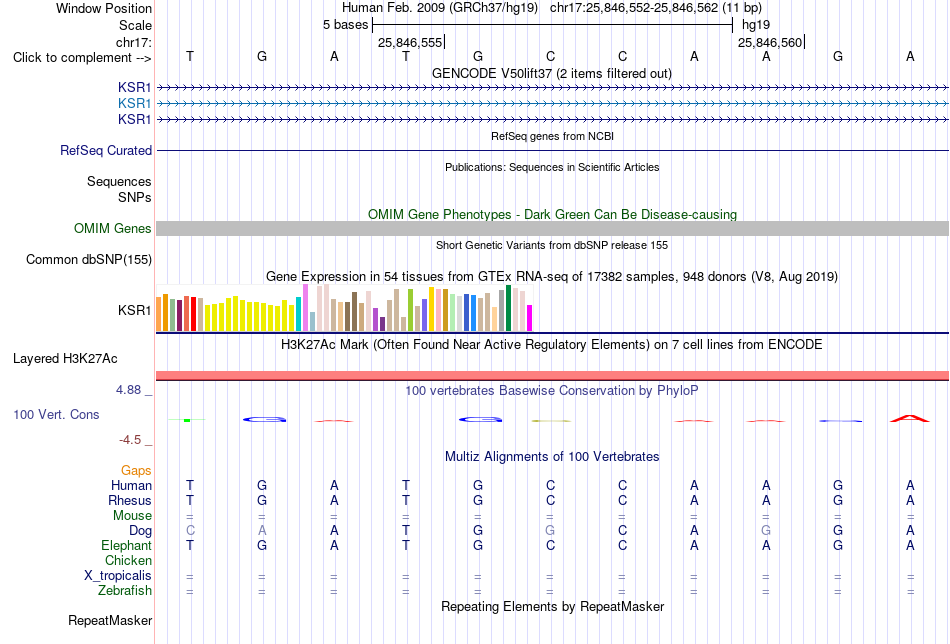The width and height of the screenshot is (950, 644).
Task: Click the Sequences track label
Action: (x=119, y=181)
